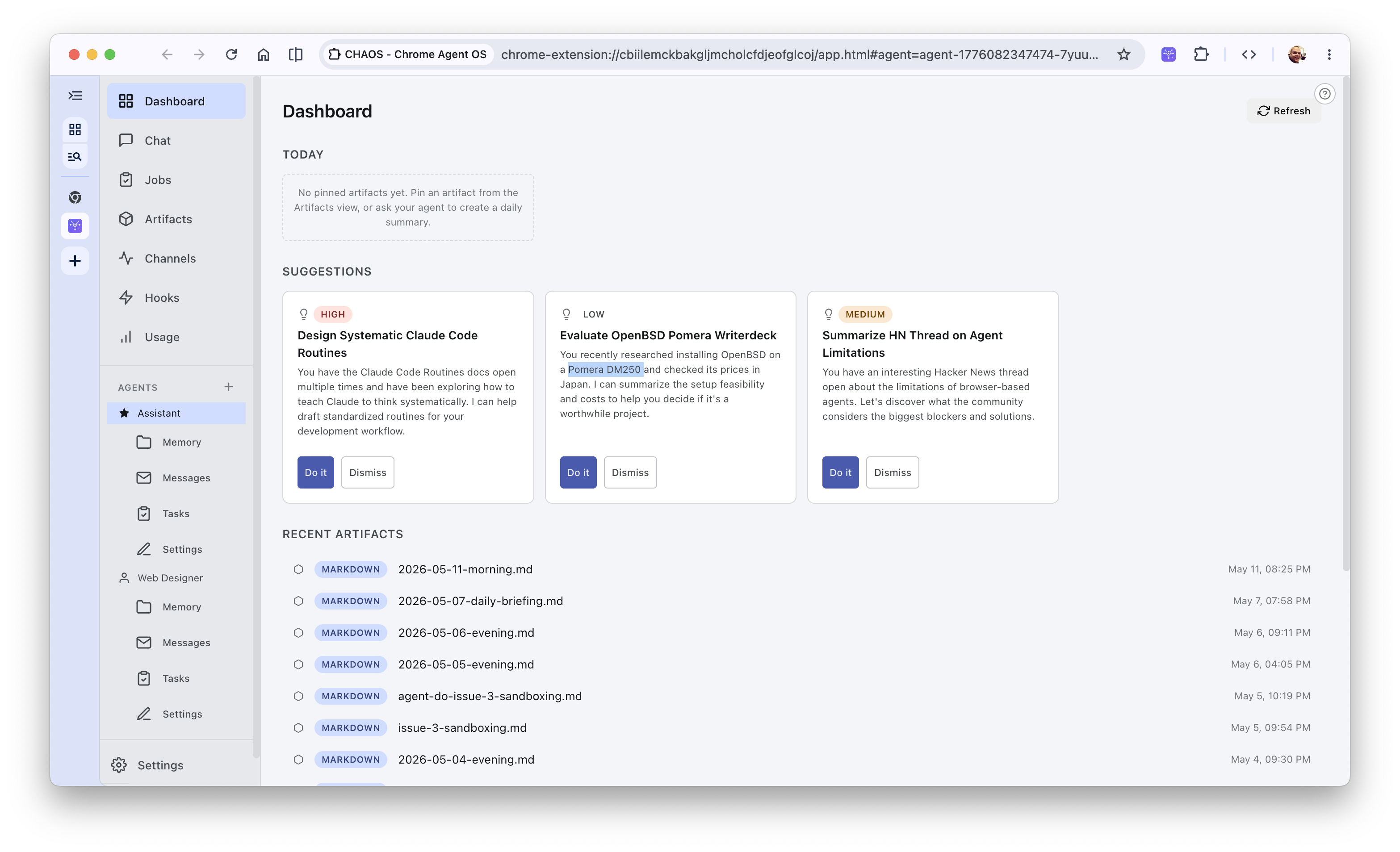Toggle the browser side panel icon
1400x852 pixels.
coord(295,54)
